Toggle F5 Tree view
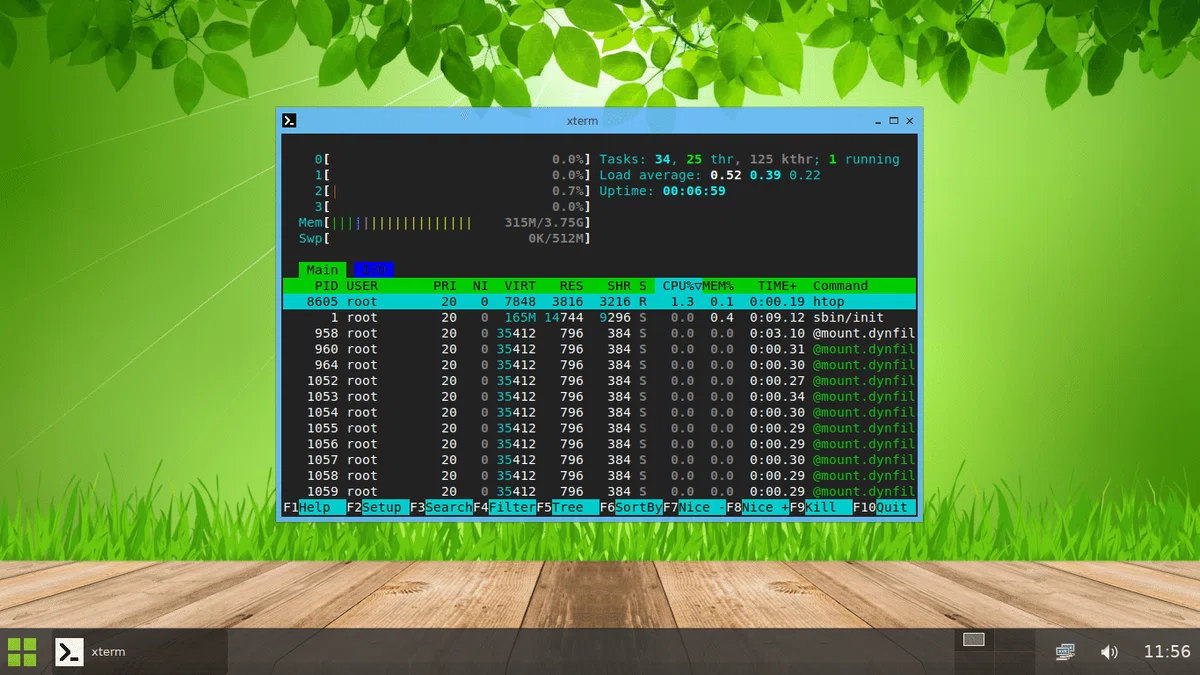This screenshot has height=675, width=1200. pos(568,507)
